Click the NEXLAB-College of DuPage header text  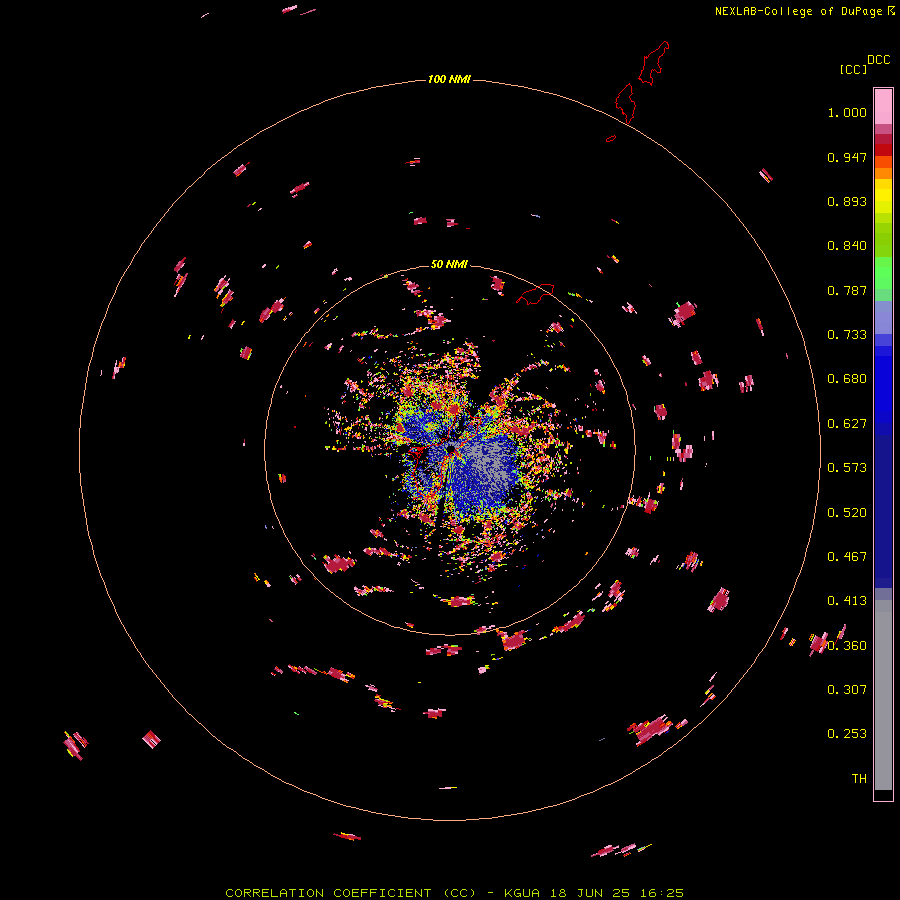tap(798, 11)
